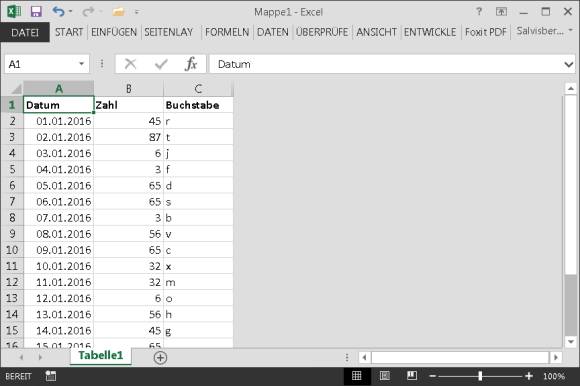The image size is (580, 386).
Task: Switch to Page Break Preview
Action: (412, 376)
